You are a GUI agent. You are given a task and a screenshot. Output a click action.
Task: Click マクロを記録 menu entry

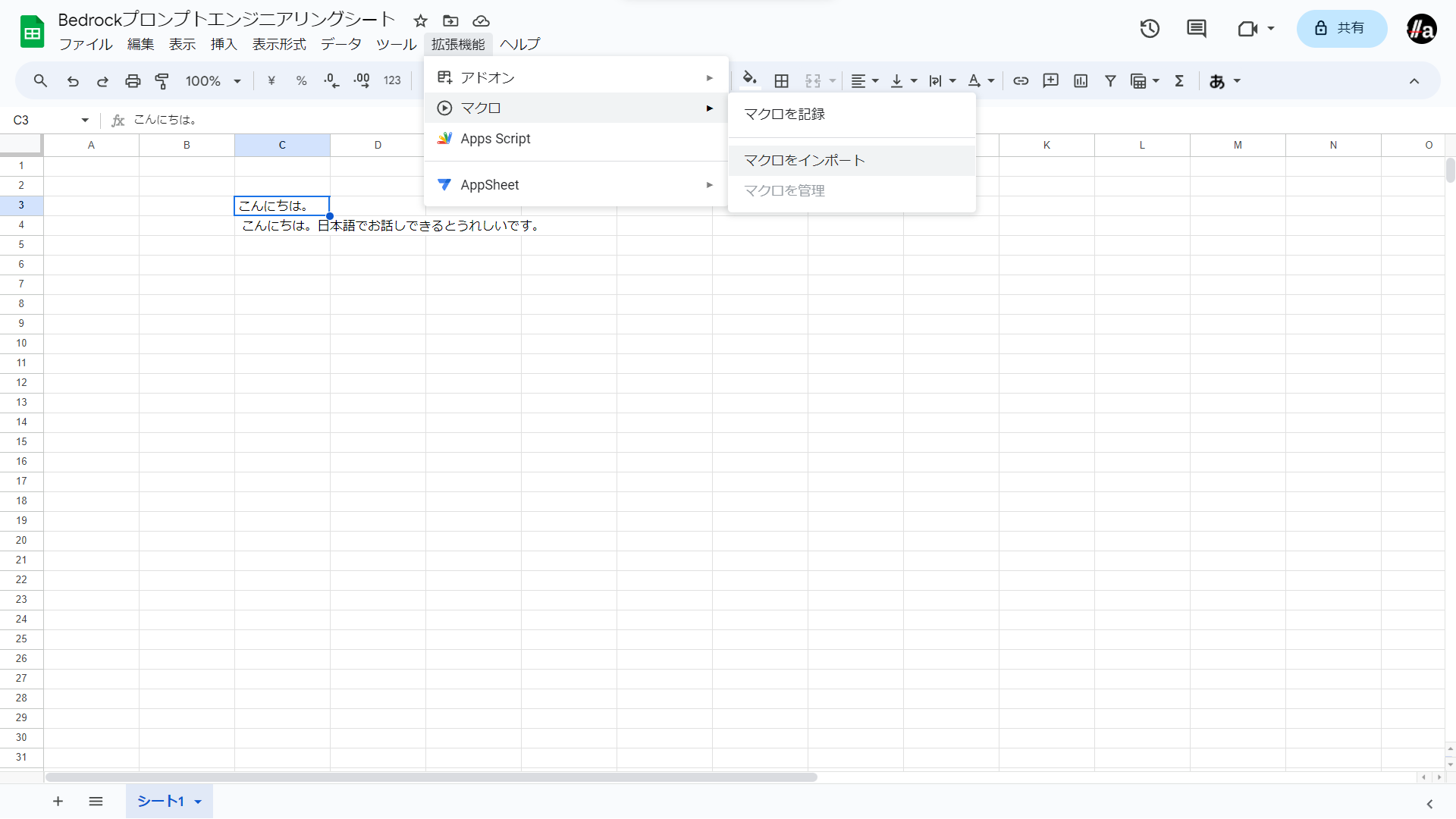(785, 115)
